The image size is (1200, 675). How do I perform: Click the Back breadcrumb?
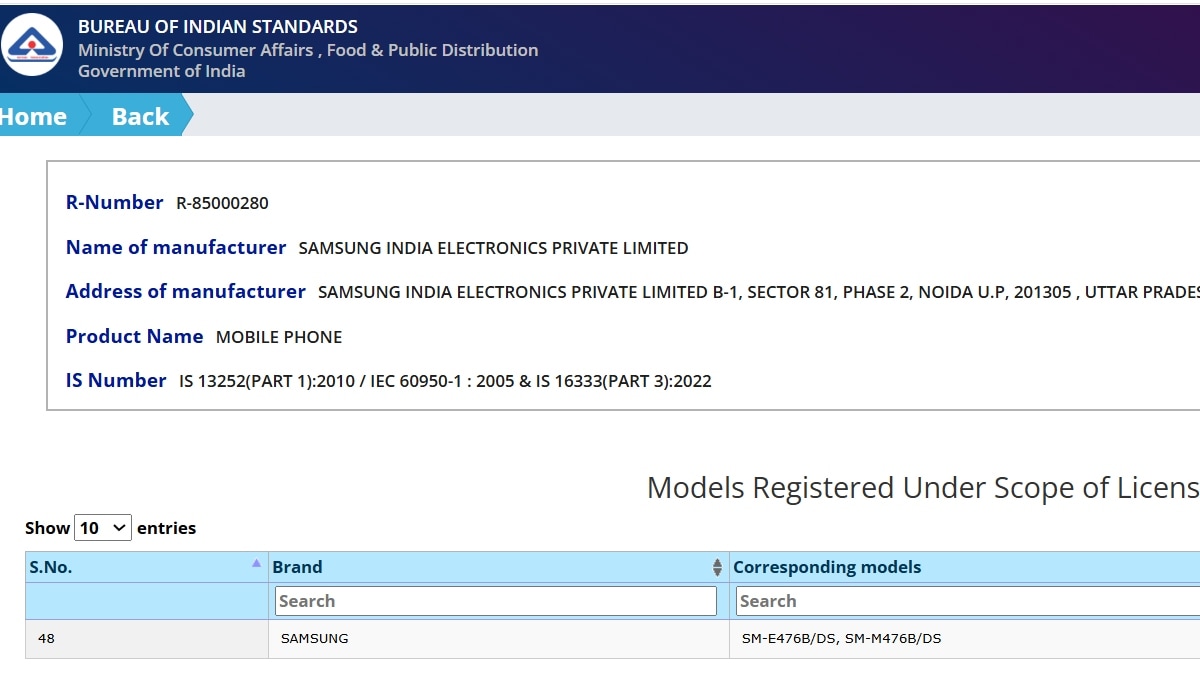(x=140, y=116)
